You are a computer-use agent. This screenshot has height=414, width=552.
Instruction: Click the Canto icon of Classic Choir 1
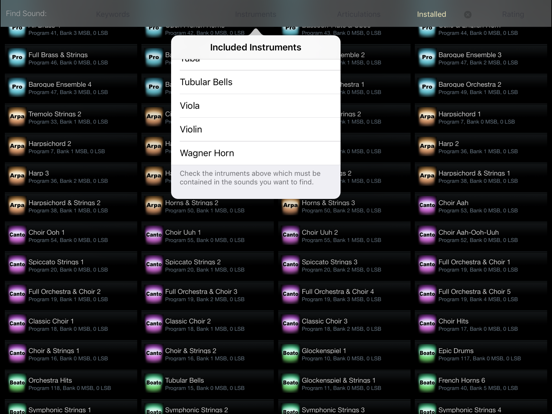point(17,324)
